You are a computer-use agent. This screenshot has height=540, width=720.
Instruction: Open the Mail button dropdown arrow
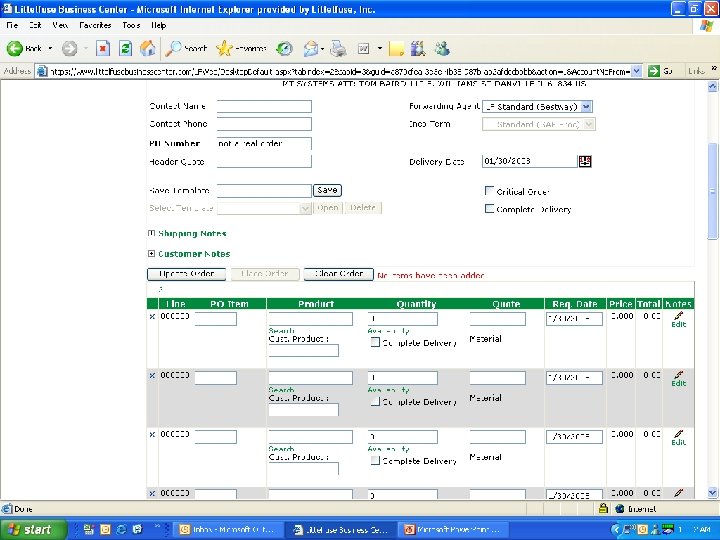322,48
